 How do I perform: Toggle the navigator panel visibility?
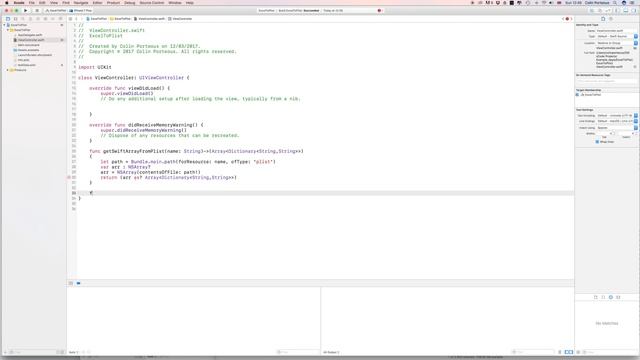pyautogui.click(x=618, y=11)
